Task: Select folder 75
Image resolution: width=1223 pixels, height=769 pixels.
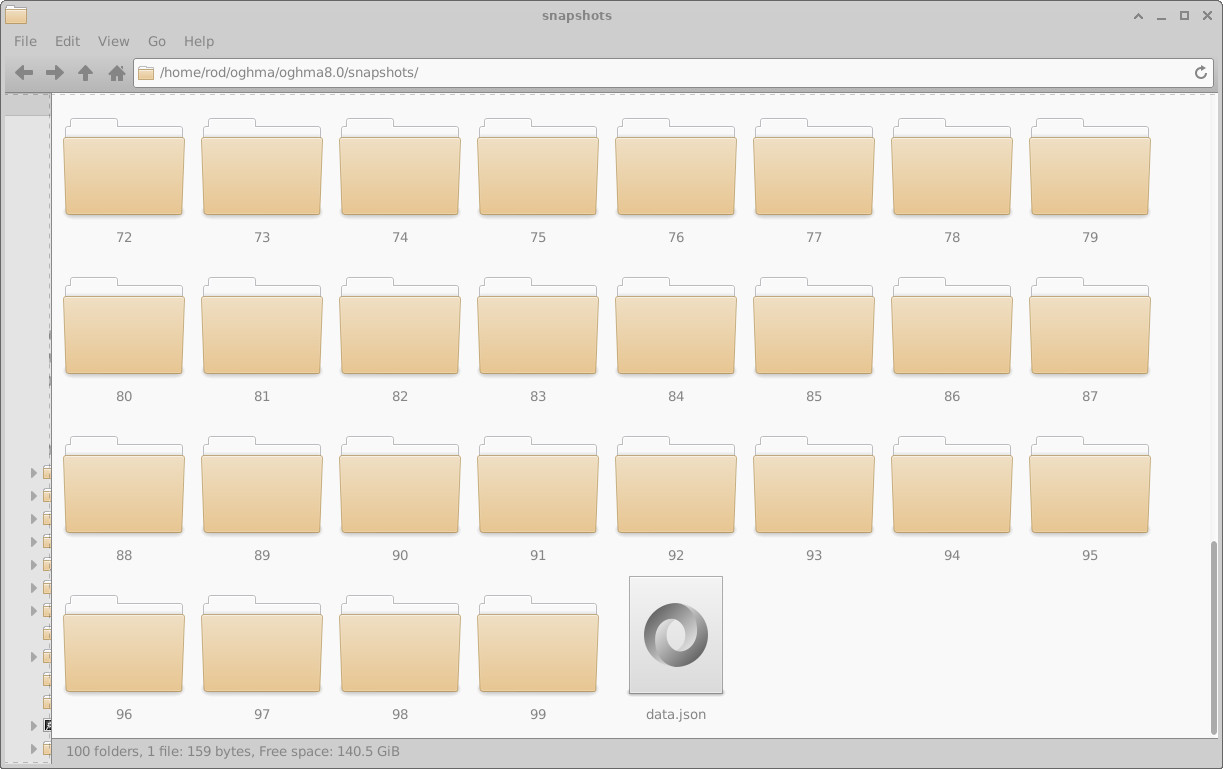Action: (538, 180)
